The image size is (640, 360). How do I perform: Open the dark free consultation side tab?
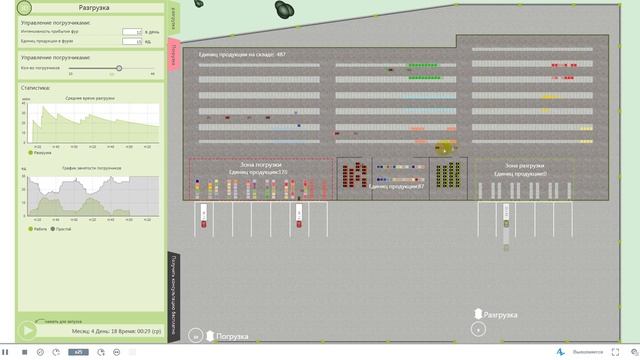(x=174, y=297)
